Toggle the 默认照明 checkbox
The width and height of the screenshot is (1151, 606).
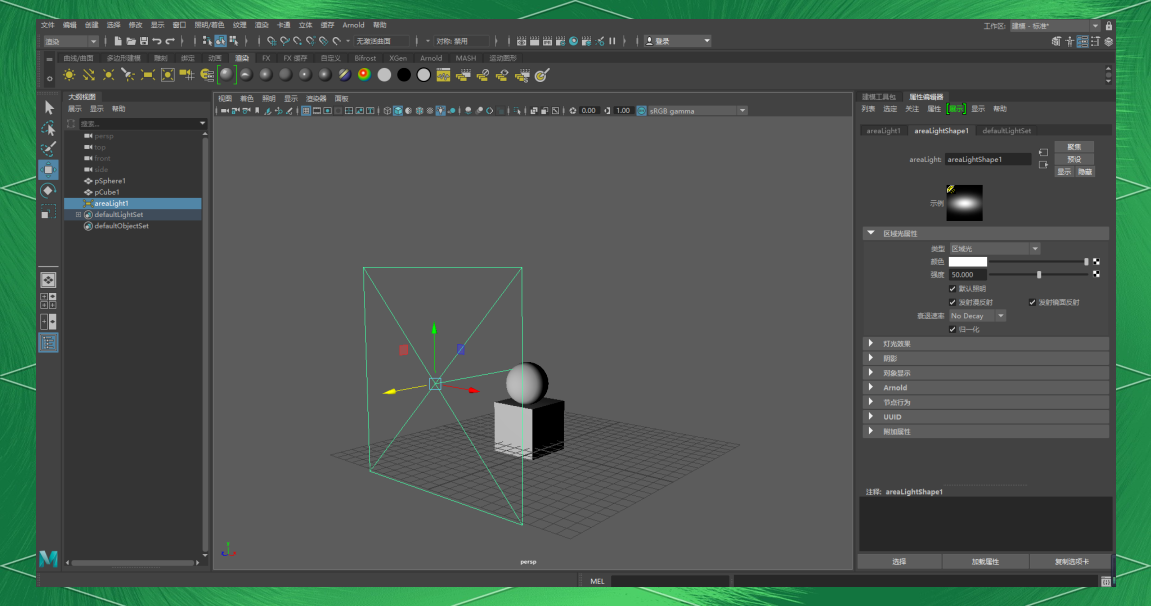click(953, 289)
